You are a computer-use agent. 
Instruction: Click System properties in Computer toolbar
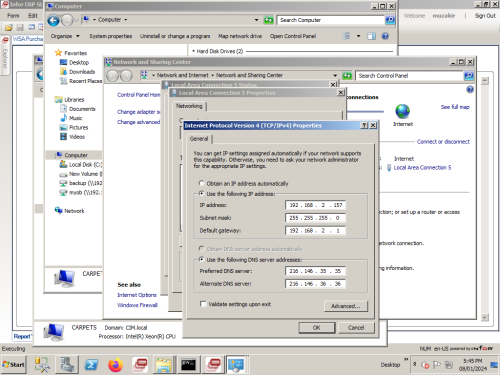pyautogui.click(x=111, y=36)
